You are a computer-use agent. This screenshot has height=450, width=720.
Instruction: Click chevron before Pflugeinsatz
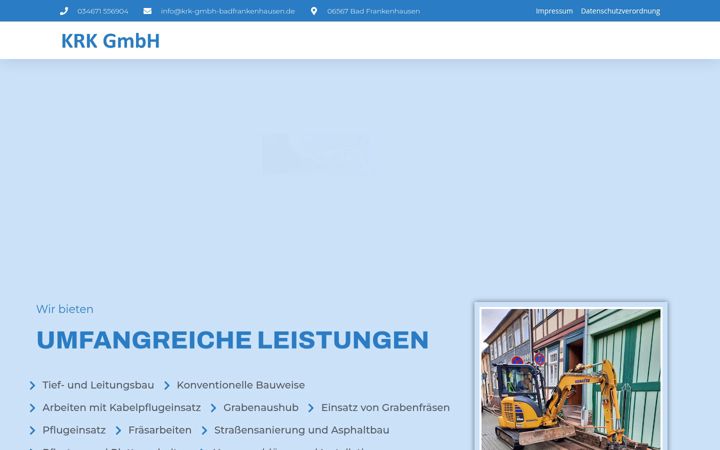click(32, 430)
